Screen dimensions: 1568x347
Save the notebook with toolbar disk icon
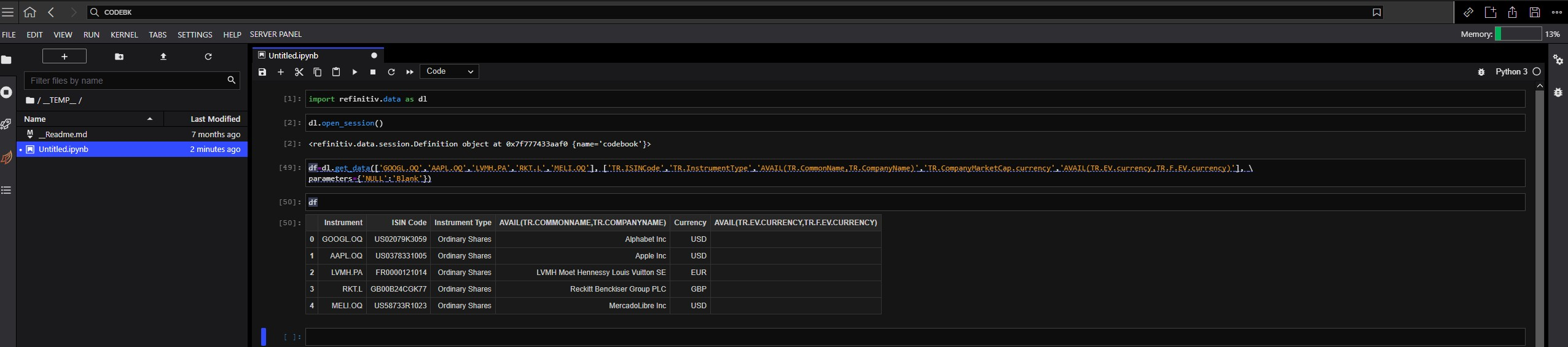(262, 72)
